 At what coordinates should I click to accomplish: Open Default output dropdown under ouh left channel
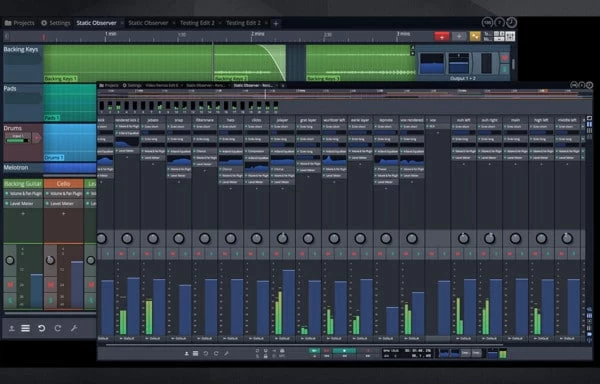(463, 338)
